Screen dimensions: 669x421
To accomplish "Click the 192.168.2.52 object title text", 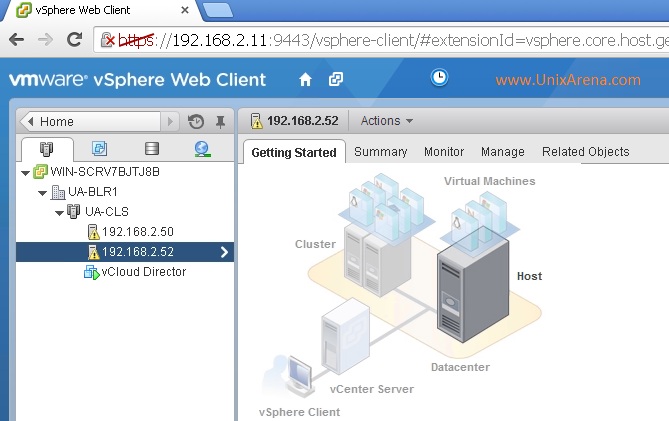I will pyautogui.click(x=303, y=121).
